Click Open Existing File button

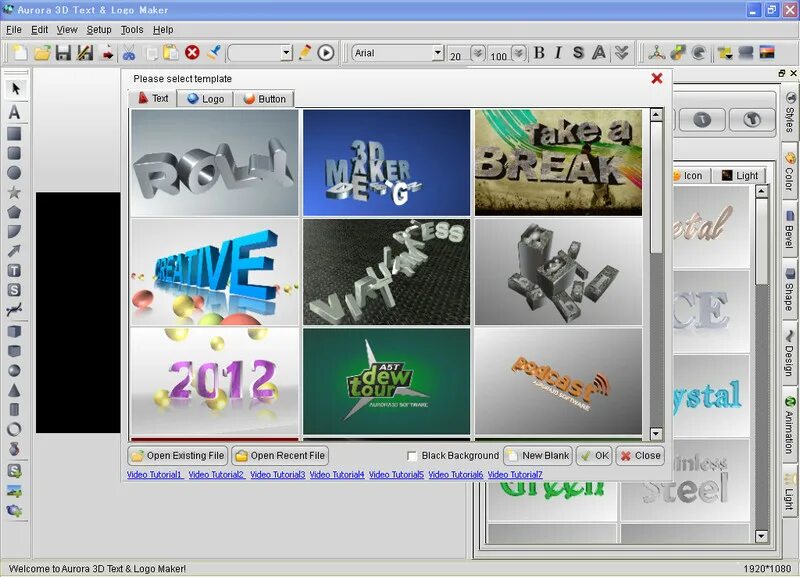point(178,456)
